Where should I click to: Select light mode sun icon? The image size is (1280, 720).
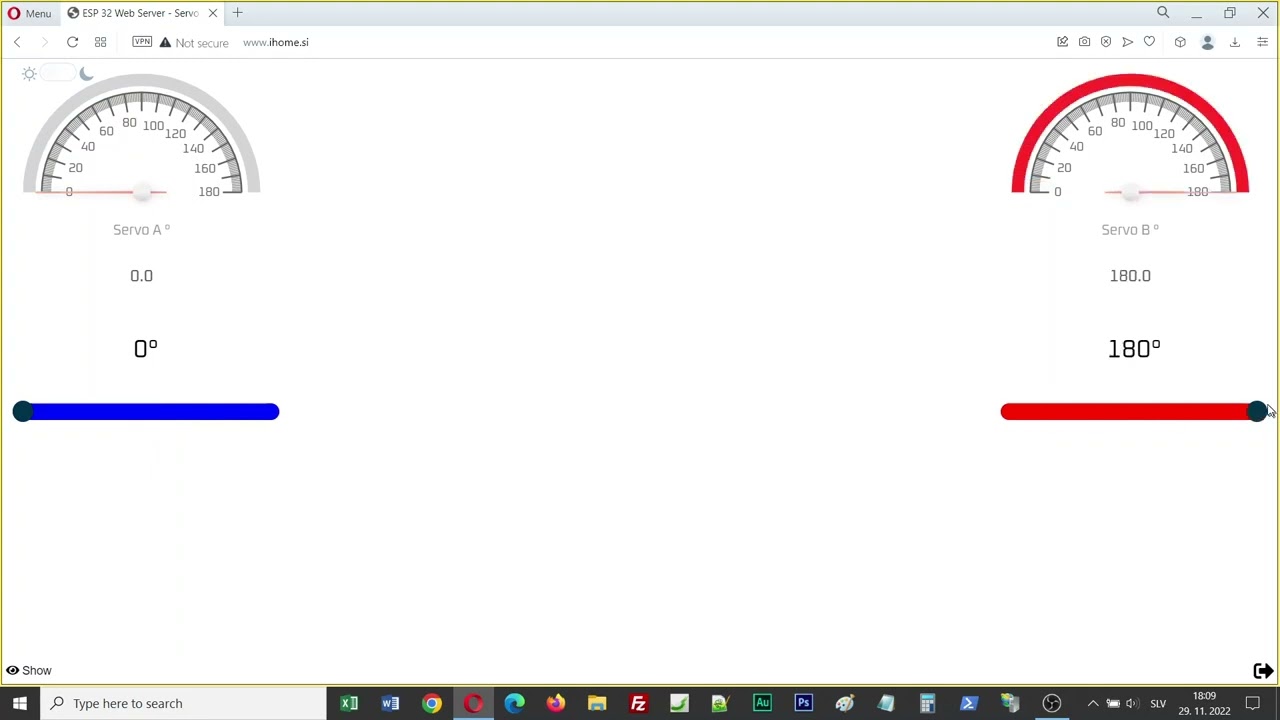[29, 74]
